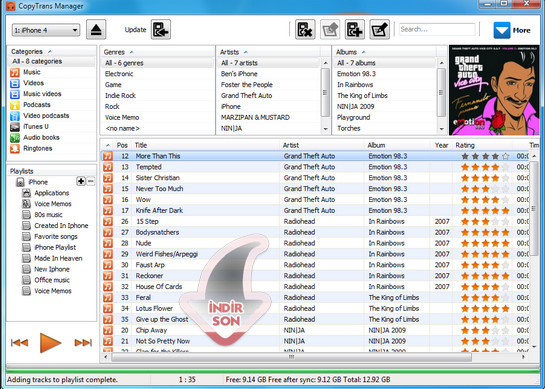Screen dimensions: 545x389
Task: Select the iPhone playlist root
Action: tap(38, 182)
